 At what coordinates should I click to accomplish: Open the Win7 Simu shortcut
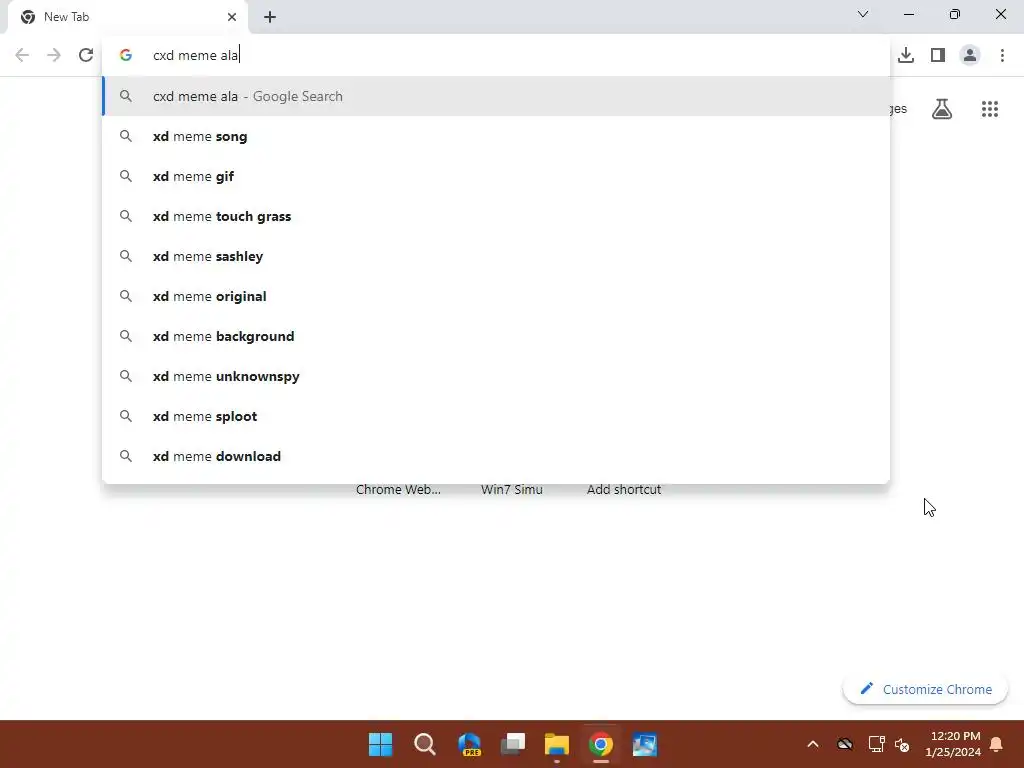[512, 490]
